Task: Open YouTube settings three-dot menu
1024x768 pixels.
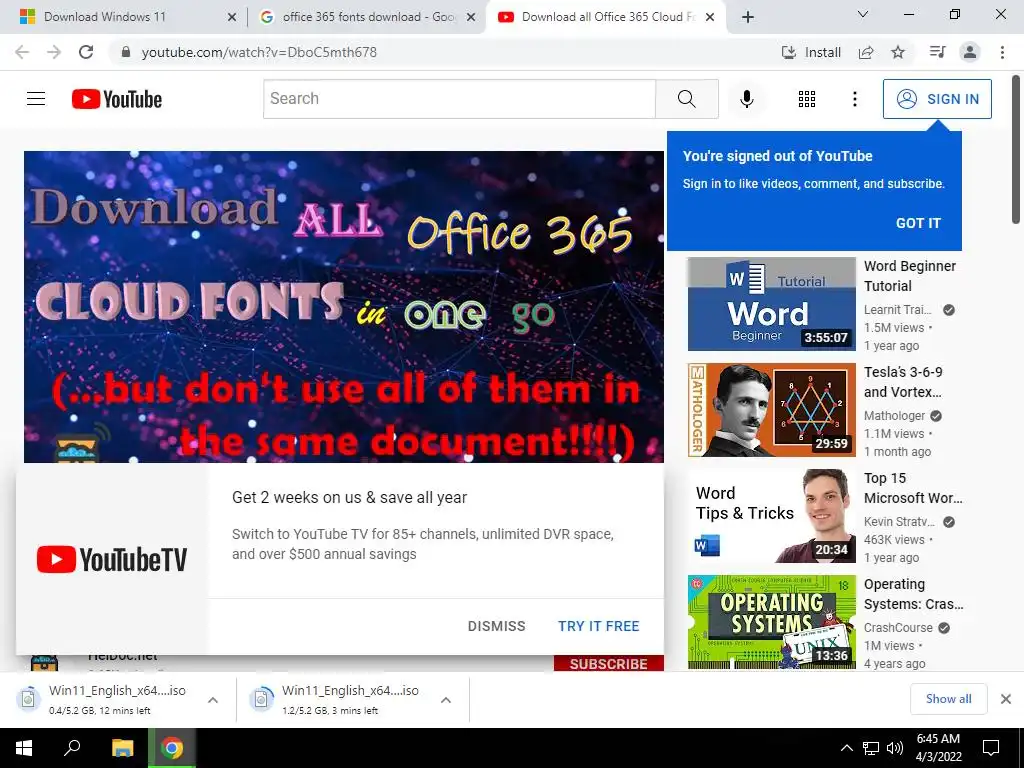Action: [x=854, y=99]
